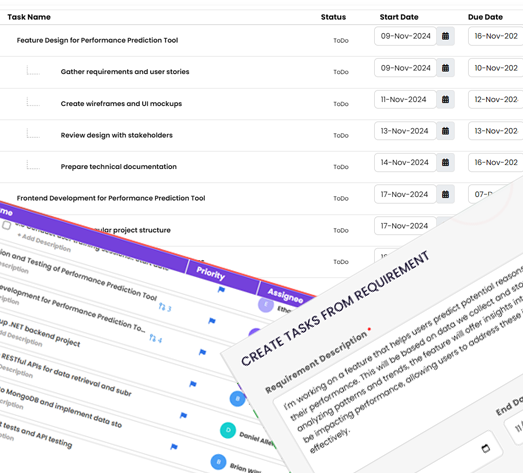Image resolution: width=523 pixels, height=473 pixels.
Task: Click the 10-Nov due date field
Action: 496,68
